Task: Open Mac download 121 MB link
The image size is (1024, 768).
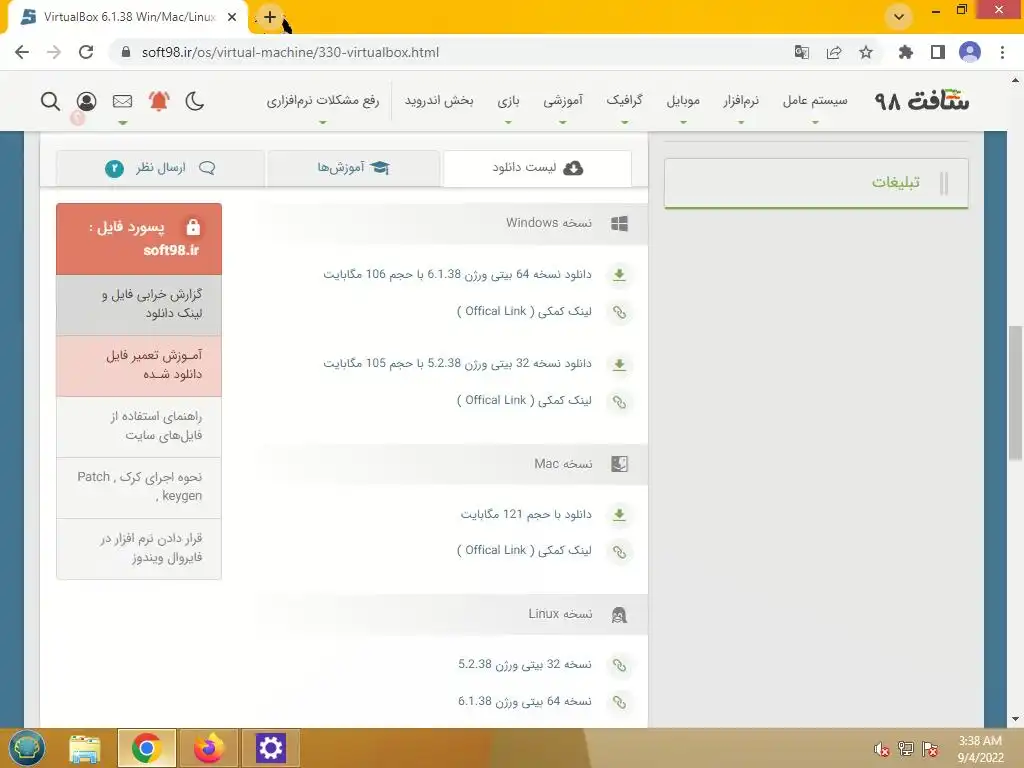Action: (x=526, y=515)
